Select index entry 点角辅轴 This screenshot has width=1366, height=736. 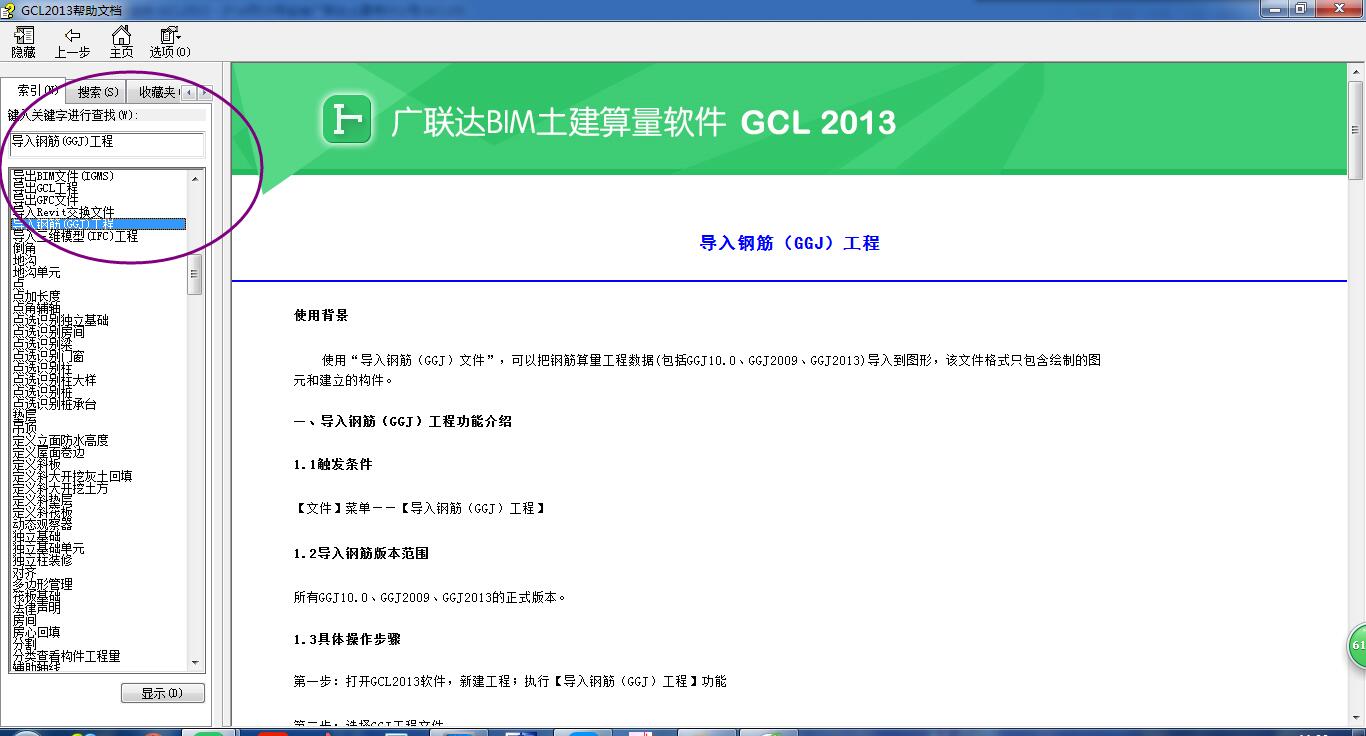click(36, 308)
